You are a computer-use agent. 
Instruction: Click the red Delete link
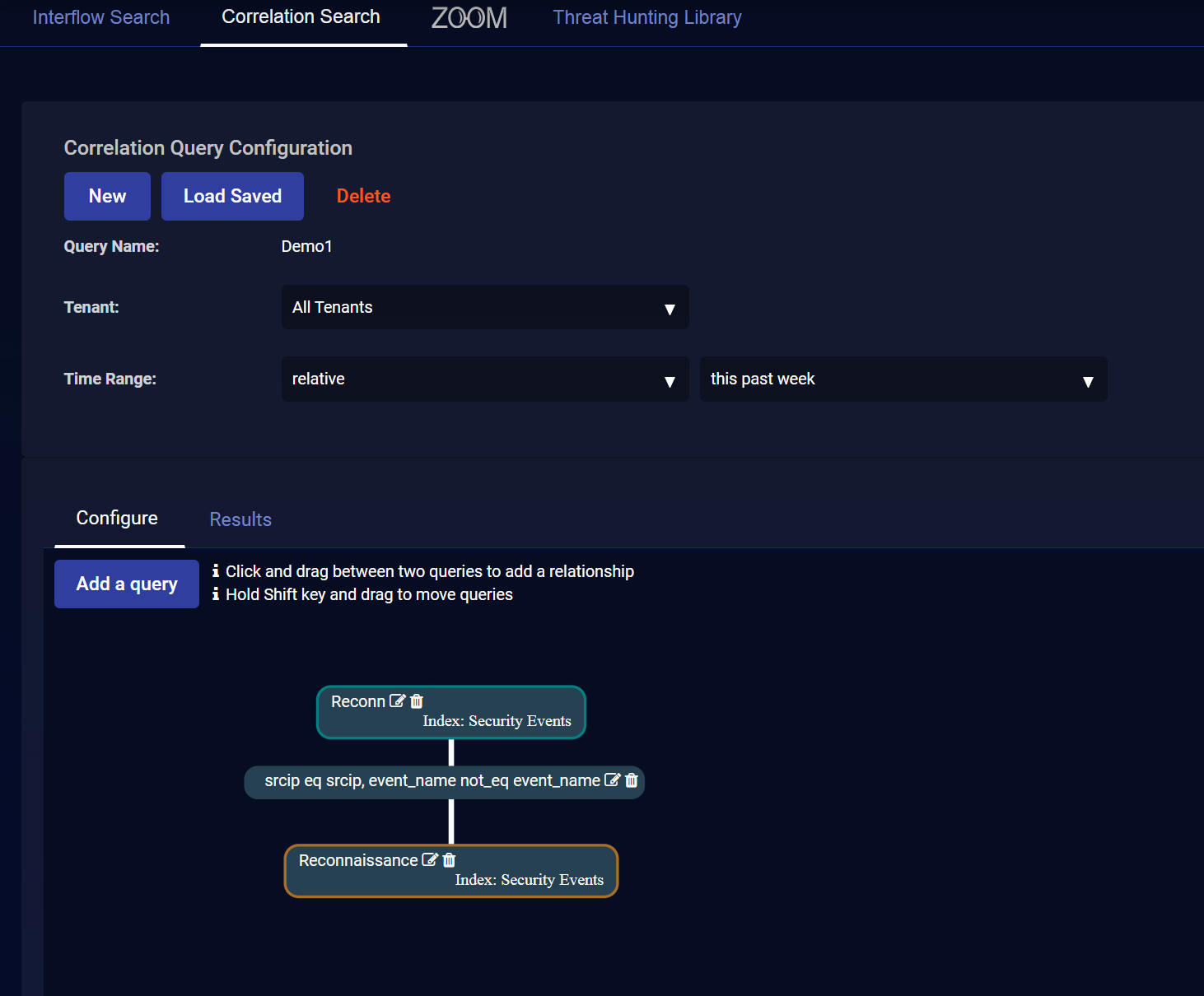coord(363,197)
